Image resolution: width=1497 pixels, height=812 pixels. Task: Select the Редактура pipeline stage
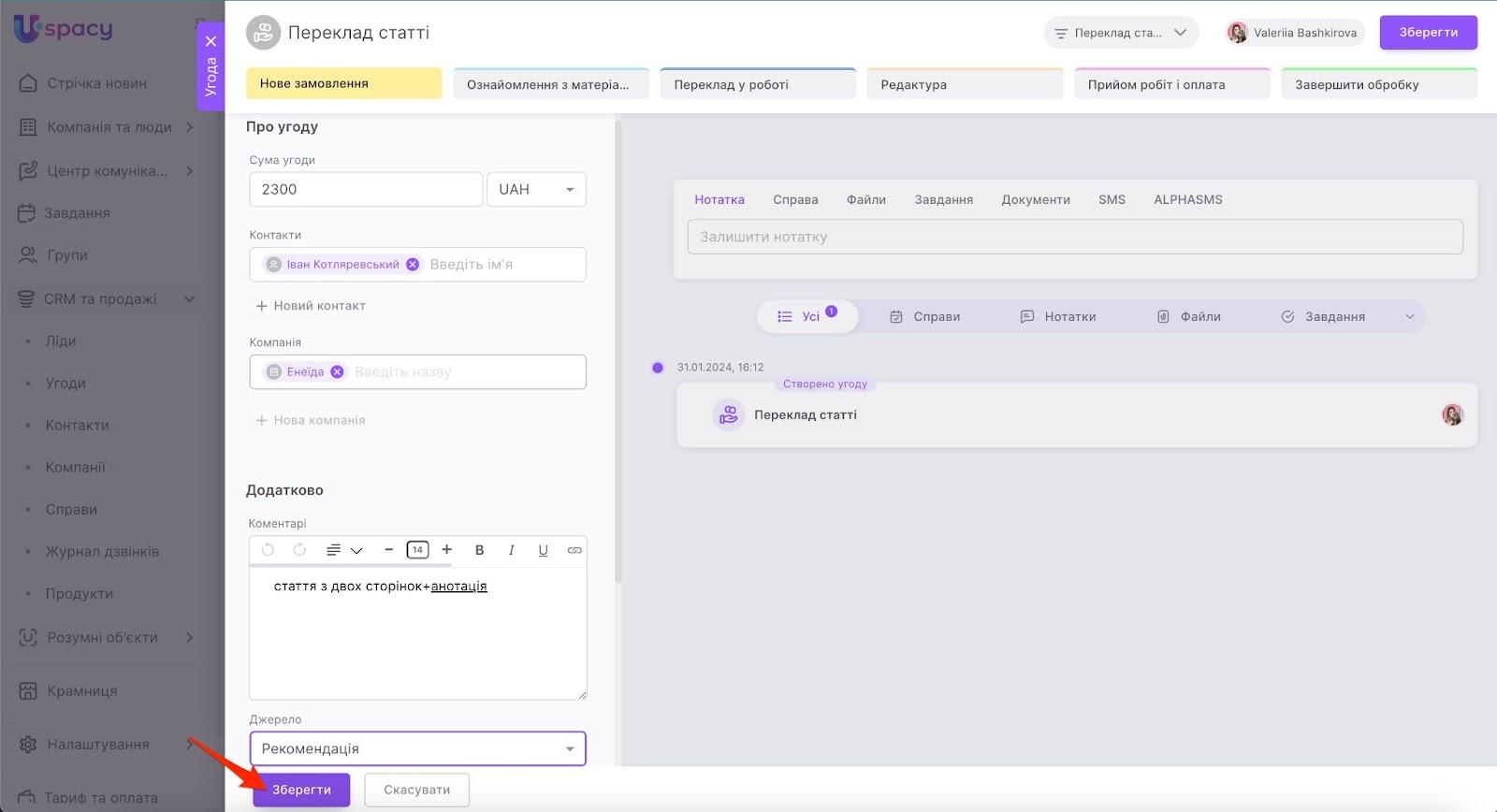click(965, 84)
